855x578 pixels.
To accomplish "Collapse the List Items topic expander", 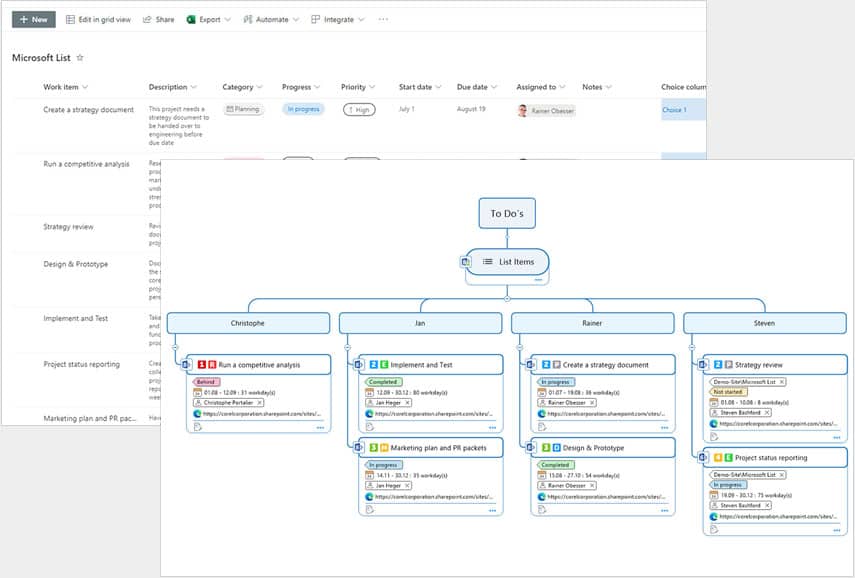I will (507, 298).
